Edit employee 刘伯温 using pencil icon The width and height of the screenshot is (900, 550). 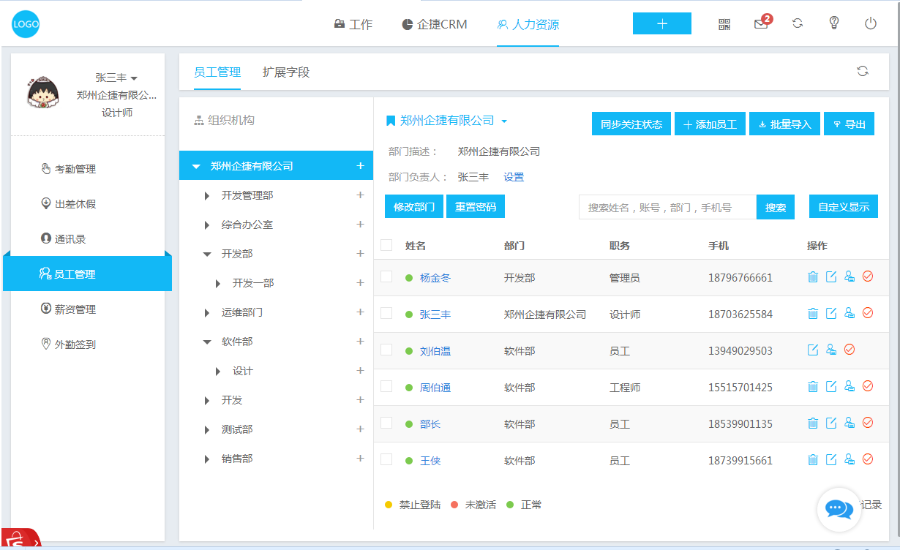click(813, 350)
